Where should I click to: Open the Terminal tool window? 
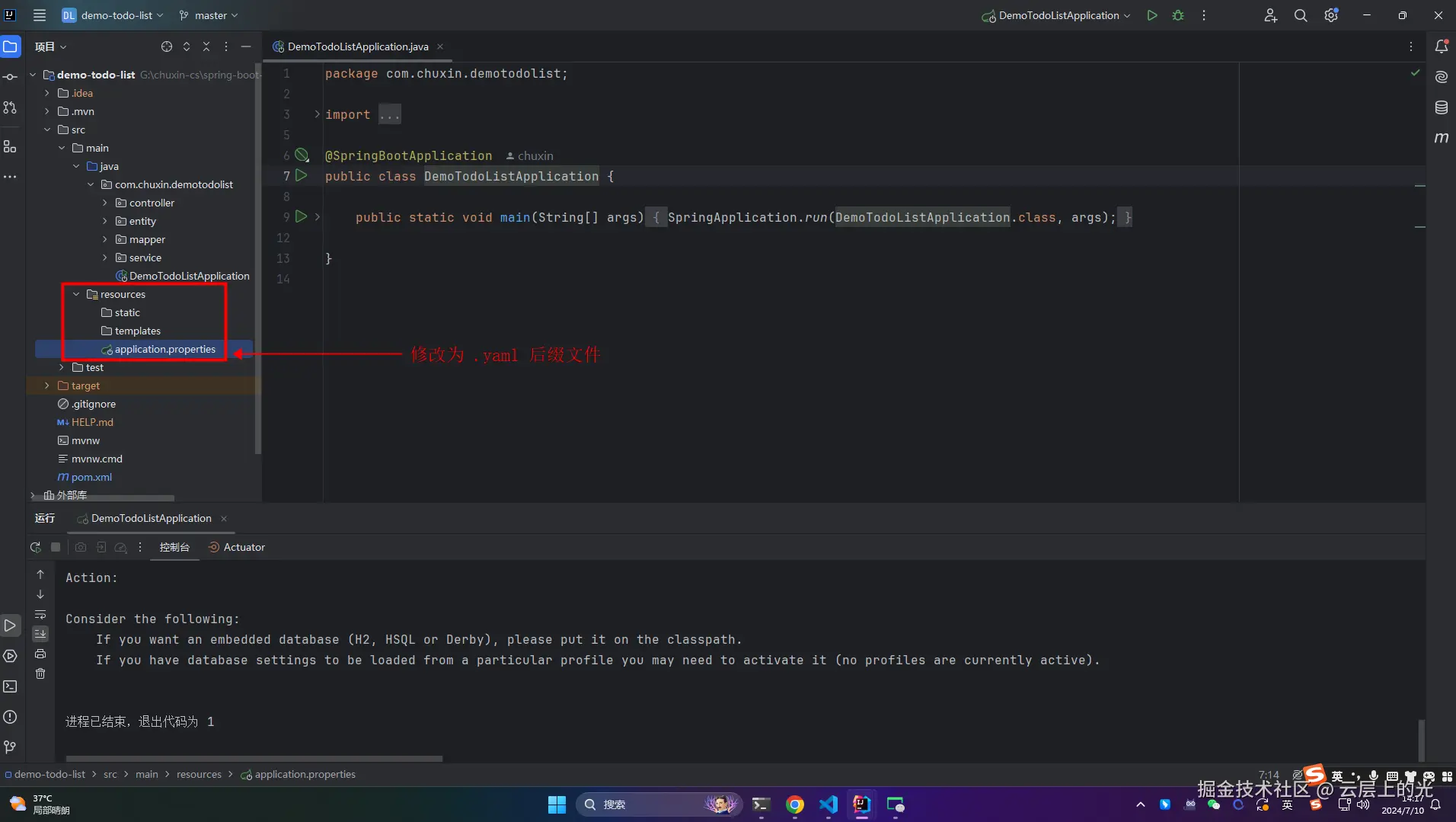(x=11, y=686)
